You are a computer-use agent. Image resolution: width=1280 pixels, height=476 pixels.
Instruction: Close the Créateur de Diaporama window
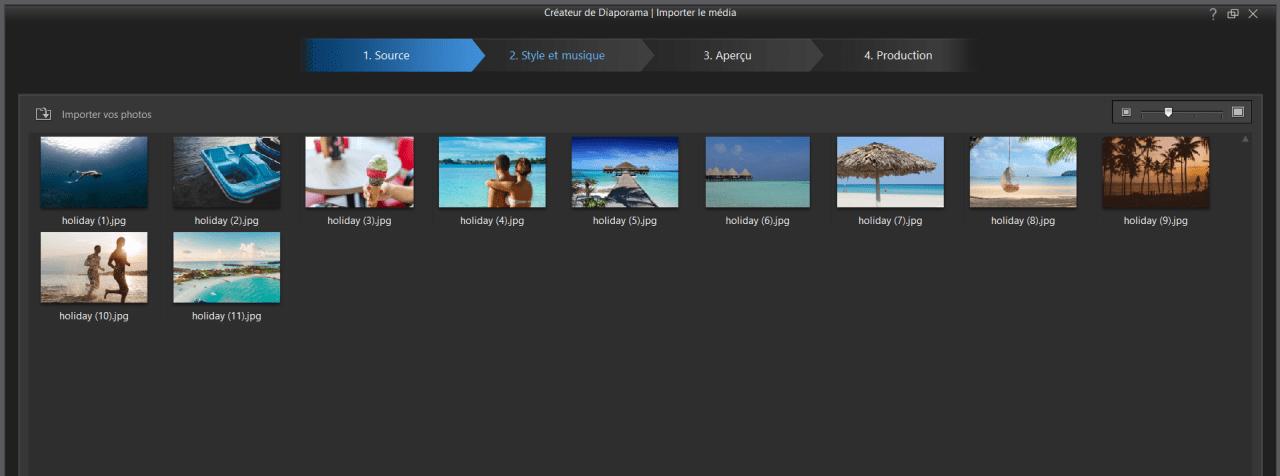1253,14
